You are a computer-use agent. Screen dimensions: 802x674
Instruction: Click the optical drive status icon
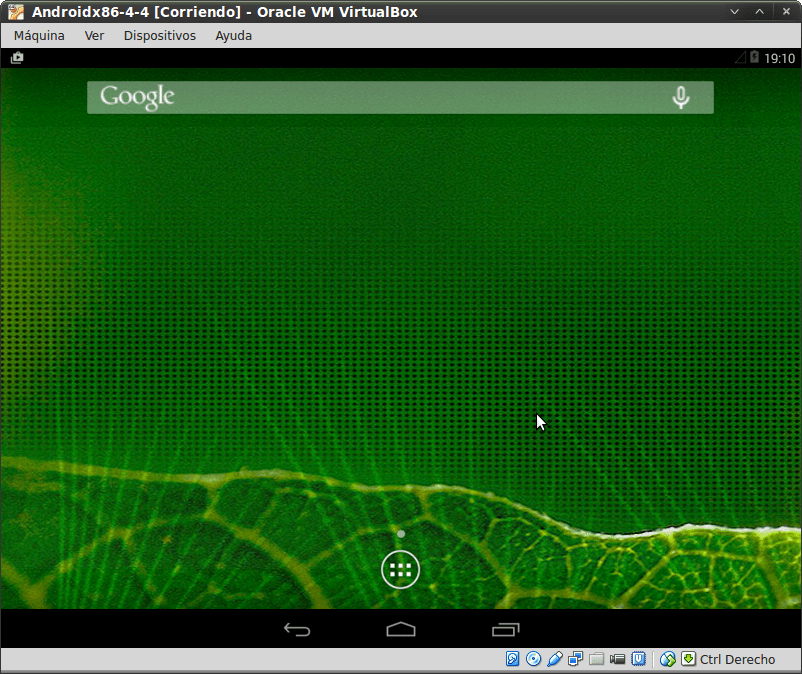[532, 659]
